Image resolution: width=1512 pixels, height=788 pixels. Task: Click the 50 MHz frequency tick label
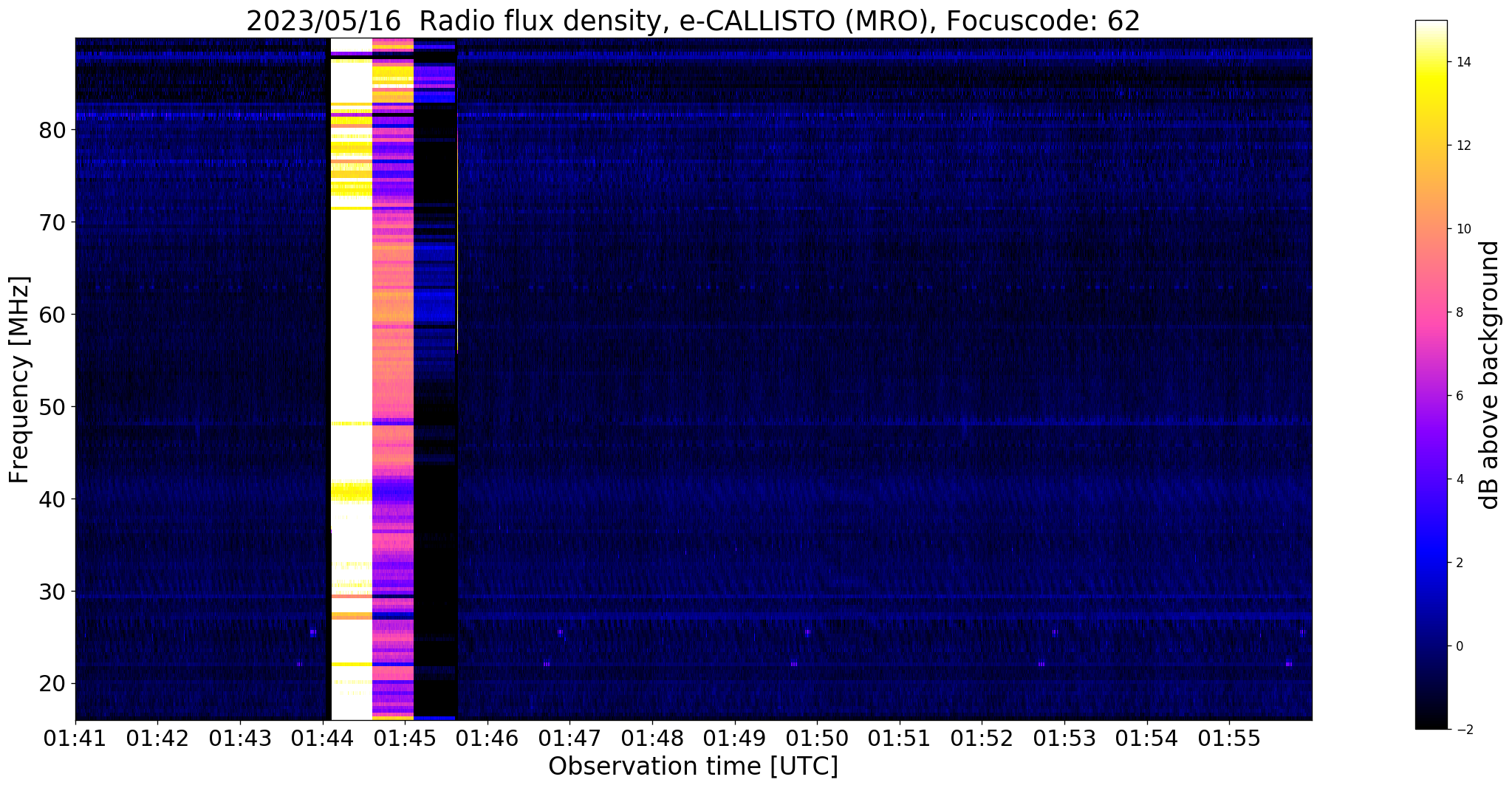[x=52, y=408]
